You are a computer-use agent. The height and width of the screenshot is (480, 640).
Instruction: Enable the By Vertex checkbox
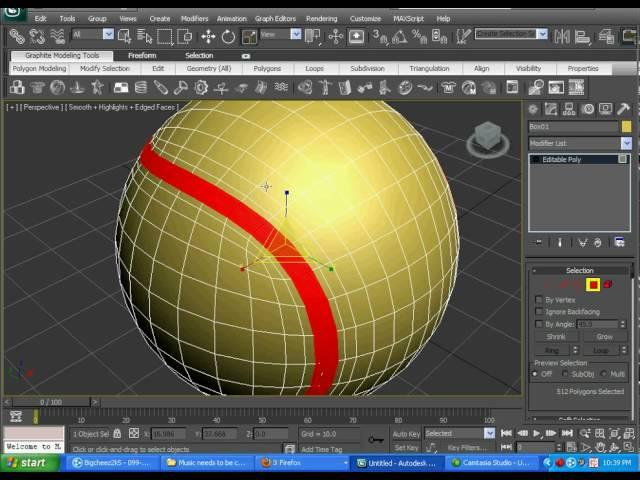[539, 300]
